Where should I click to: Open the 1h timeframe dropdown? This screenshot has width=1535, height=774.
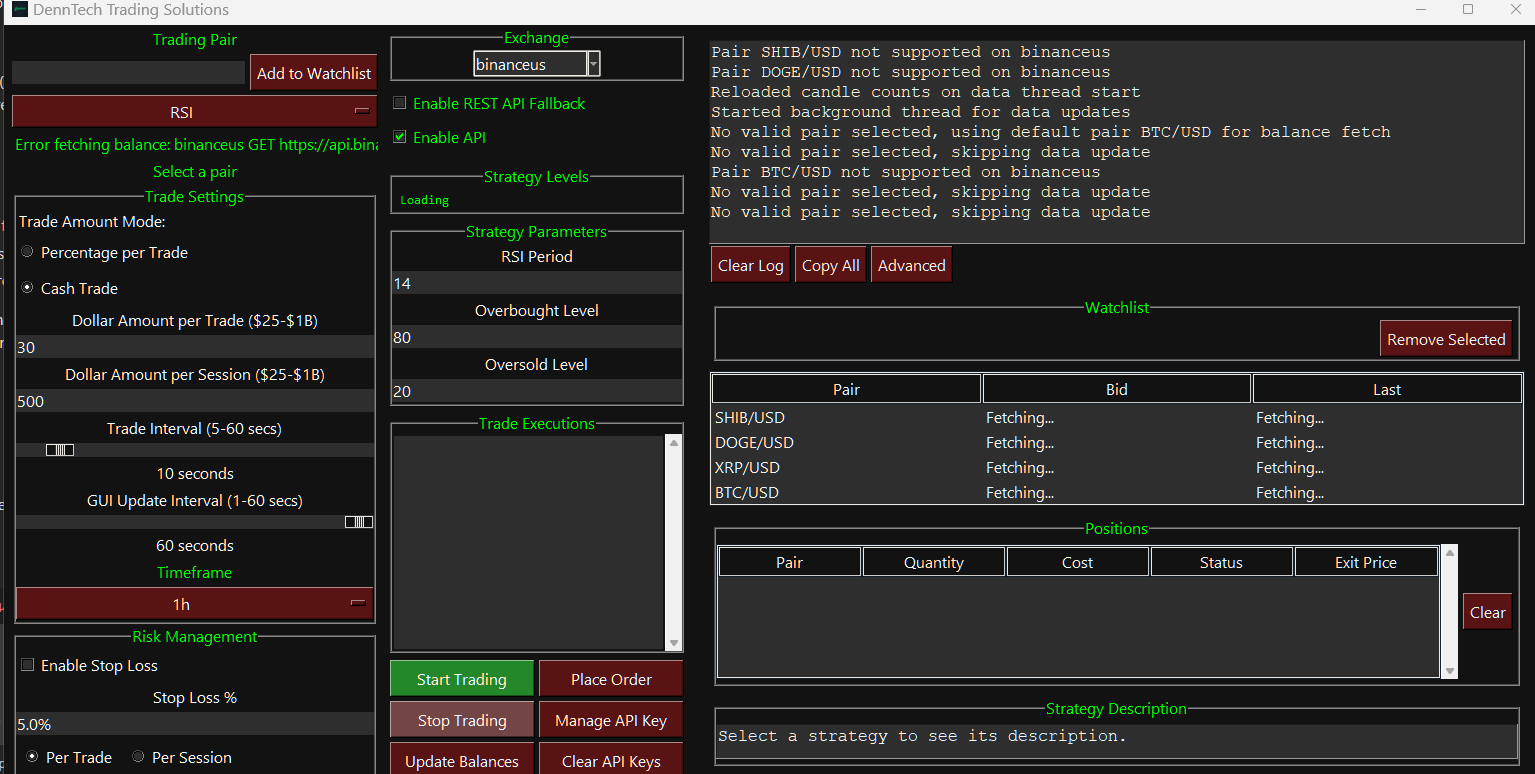click(357, 604)
